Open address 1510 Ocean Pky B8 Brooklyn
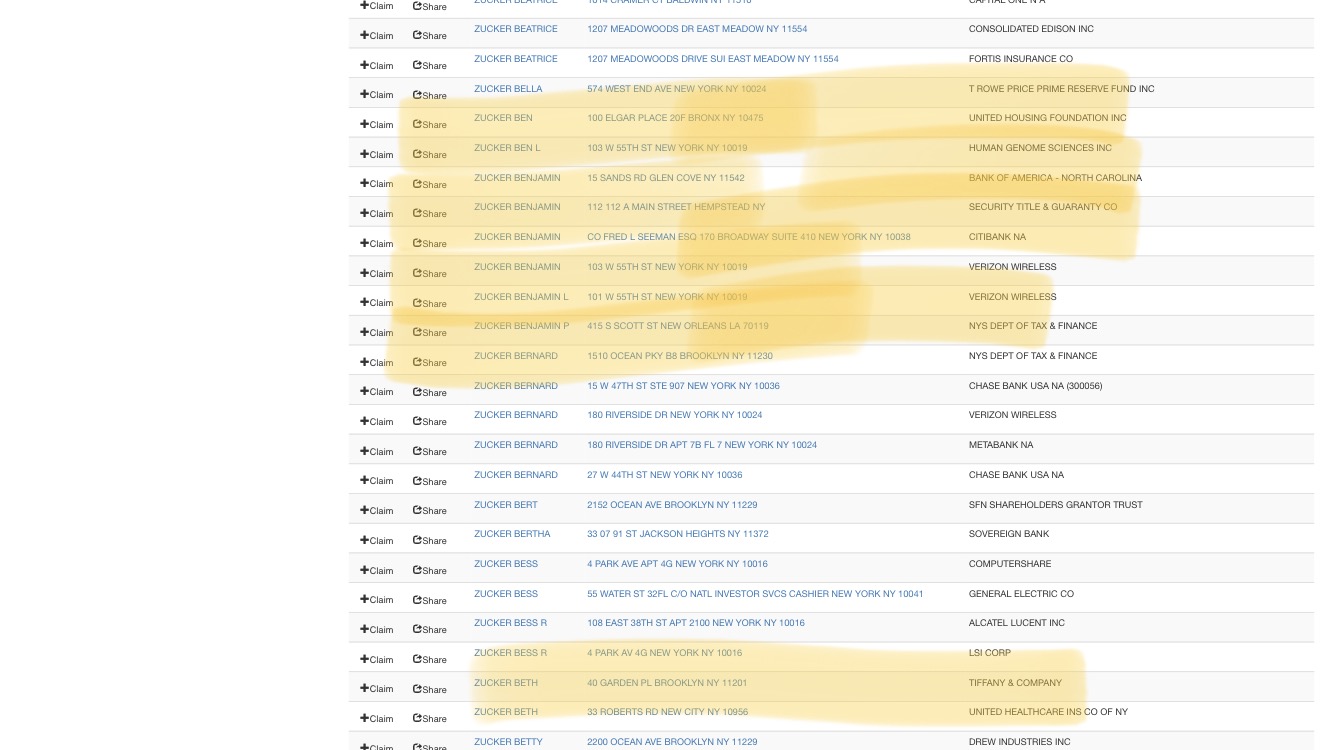 coord(680,356)
